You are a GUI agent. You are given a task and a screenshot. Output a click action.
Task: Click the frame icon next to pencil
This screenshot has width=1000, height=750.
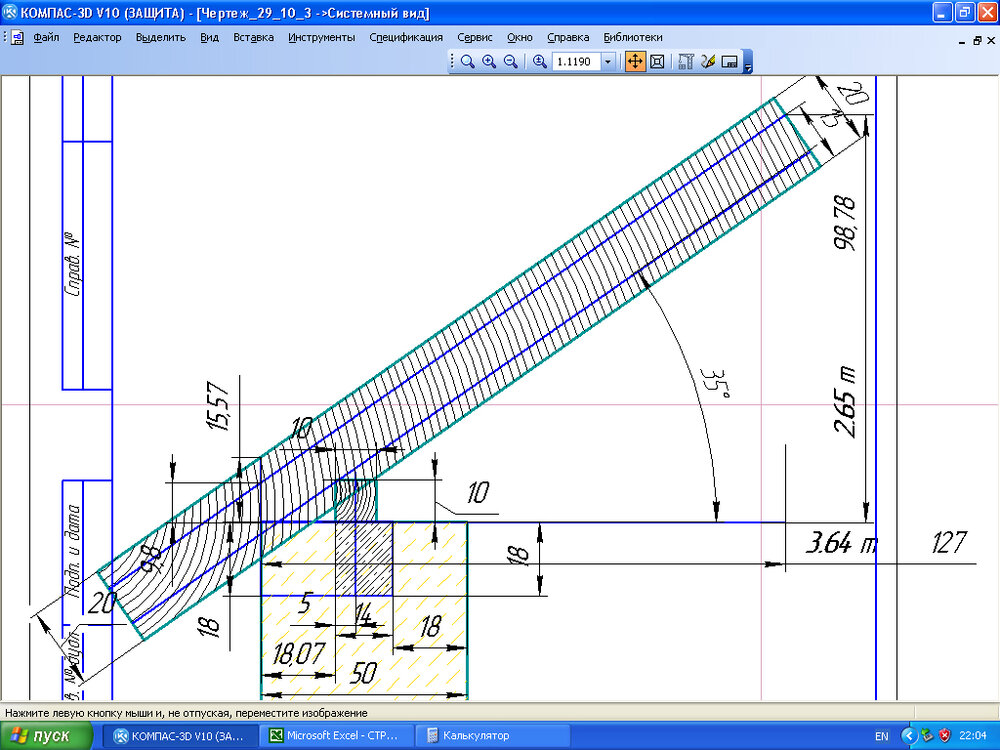point(729,61)
